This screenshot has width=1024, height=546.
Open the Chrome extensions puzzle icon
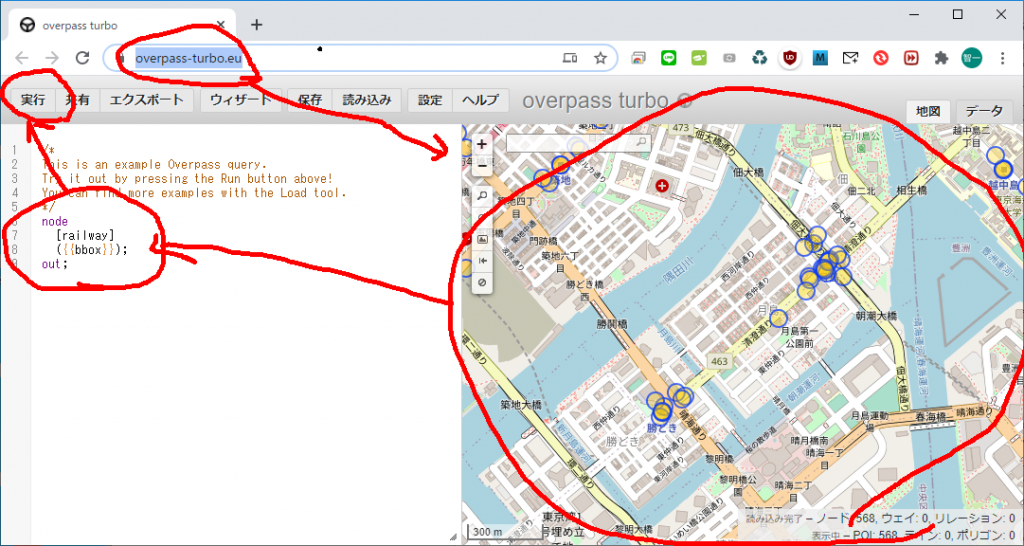941,58
